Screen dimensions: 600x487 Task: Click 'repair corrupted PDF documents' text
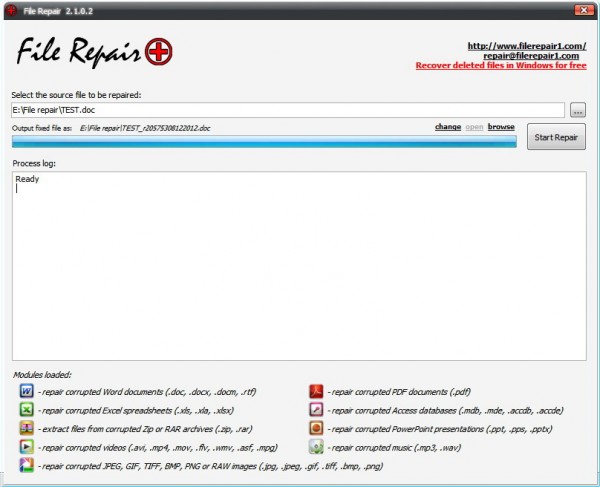click(399, 392)
